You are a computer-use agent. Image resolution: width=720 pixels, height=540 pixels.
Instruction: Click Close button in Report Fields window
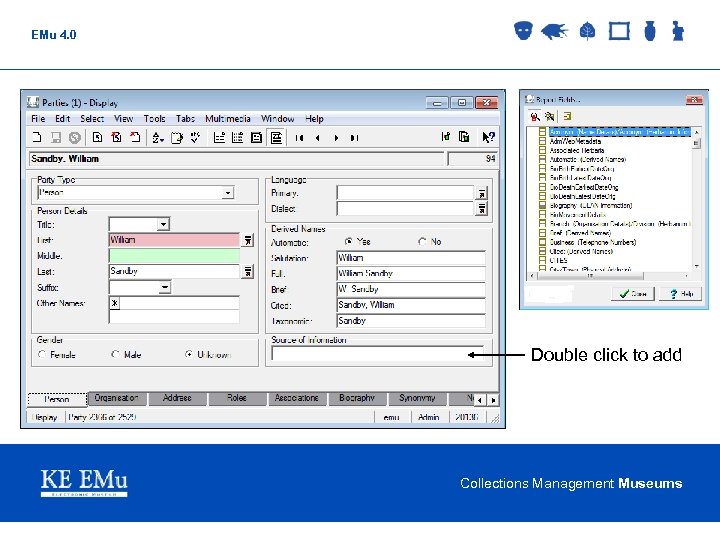click(x=633, y=294)
